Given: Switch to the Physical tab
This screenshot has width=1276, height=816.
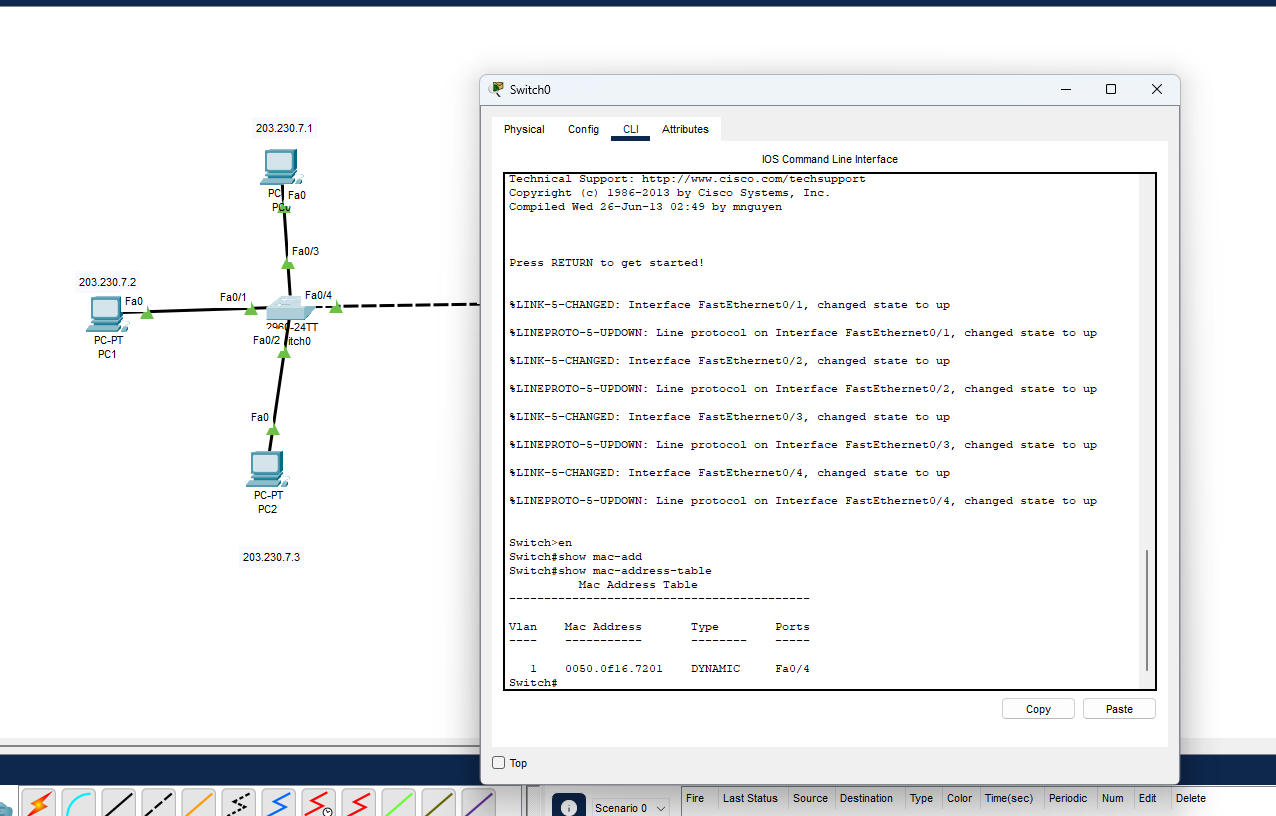Looking at the screenshot, I should point(524,129).
